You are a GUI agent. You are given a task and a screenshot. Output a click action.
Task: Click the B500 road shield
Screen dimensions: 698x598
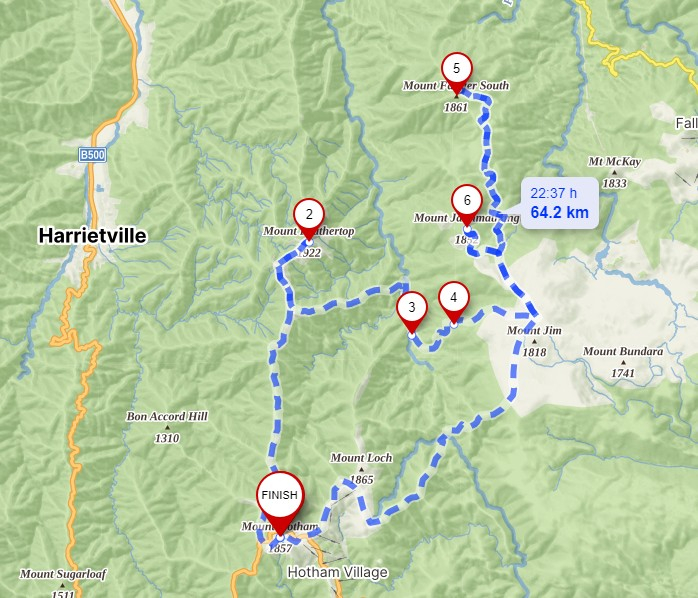pos(93,155)
